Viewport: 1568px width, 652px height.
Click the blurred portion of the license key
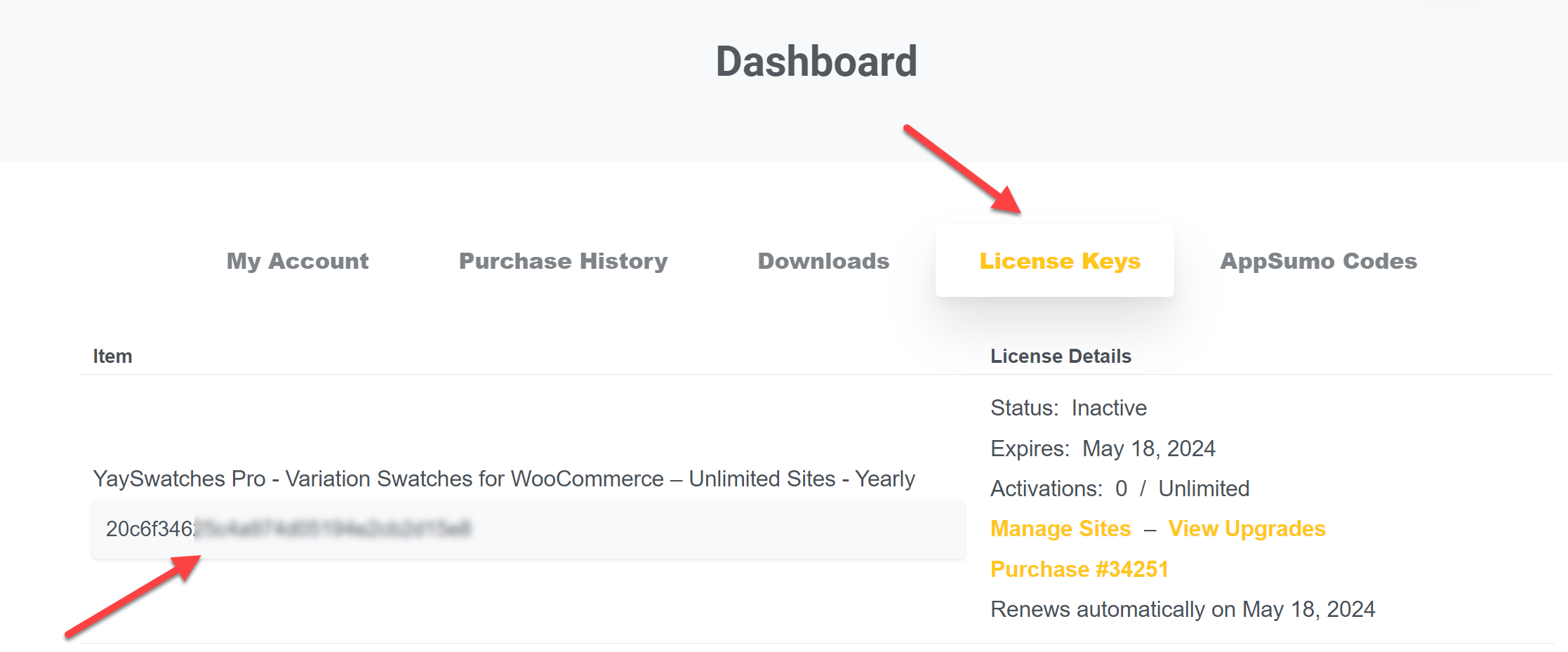[332, 529]
